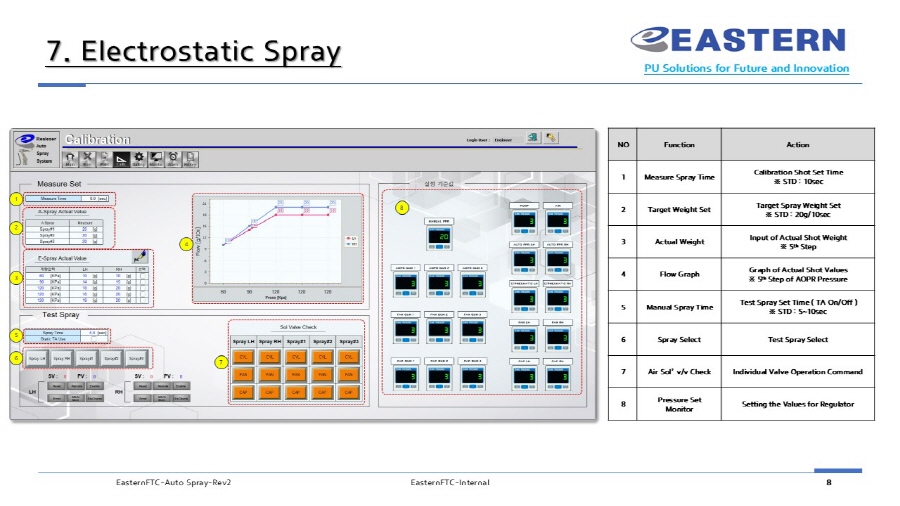
Task: Click the Eastern Auto Spray System logo
Action: coord(36,149)
